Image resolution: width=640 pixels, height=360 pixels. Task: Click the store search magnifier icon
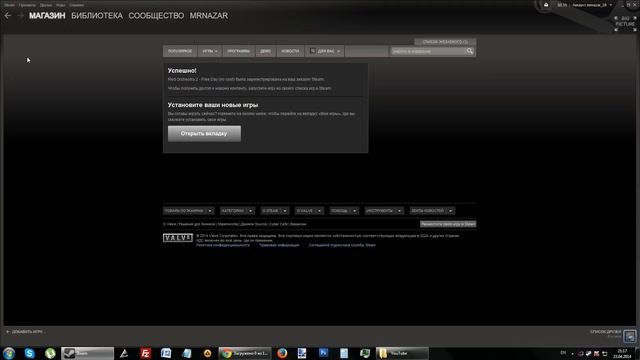coord(470,51)
